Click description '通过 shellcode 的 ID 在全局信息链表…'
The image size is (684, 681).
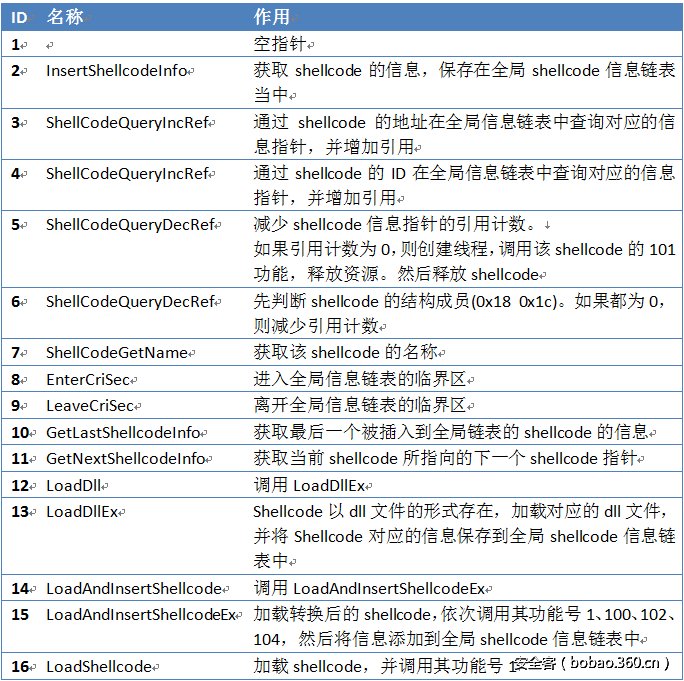point(464,185)
